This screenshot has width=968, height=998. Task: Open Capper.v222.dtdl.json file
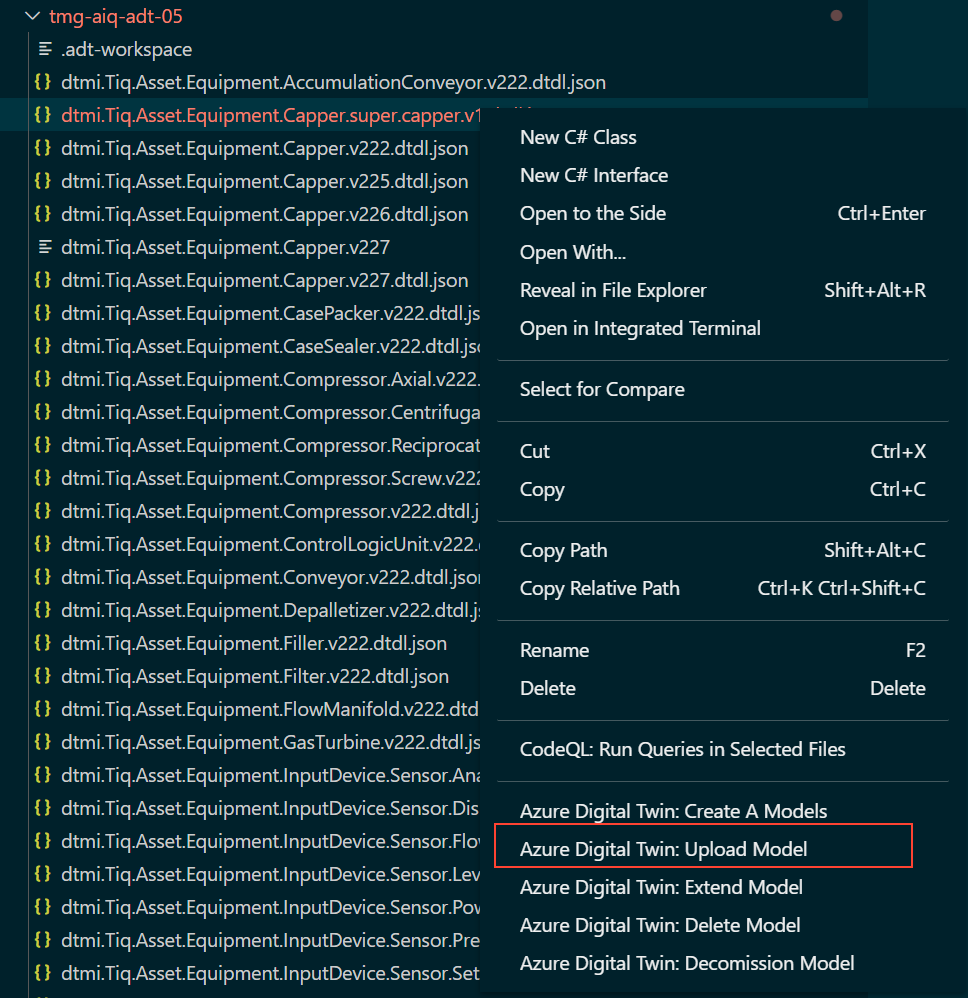(x=265, y=149)
